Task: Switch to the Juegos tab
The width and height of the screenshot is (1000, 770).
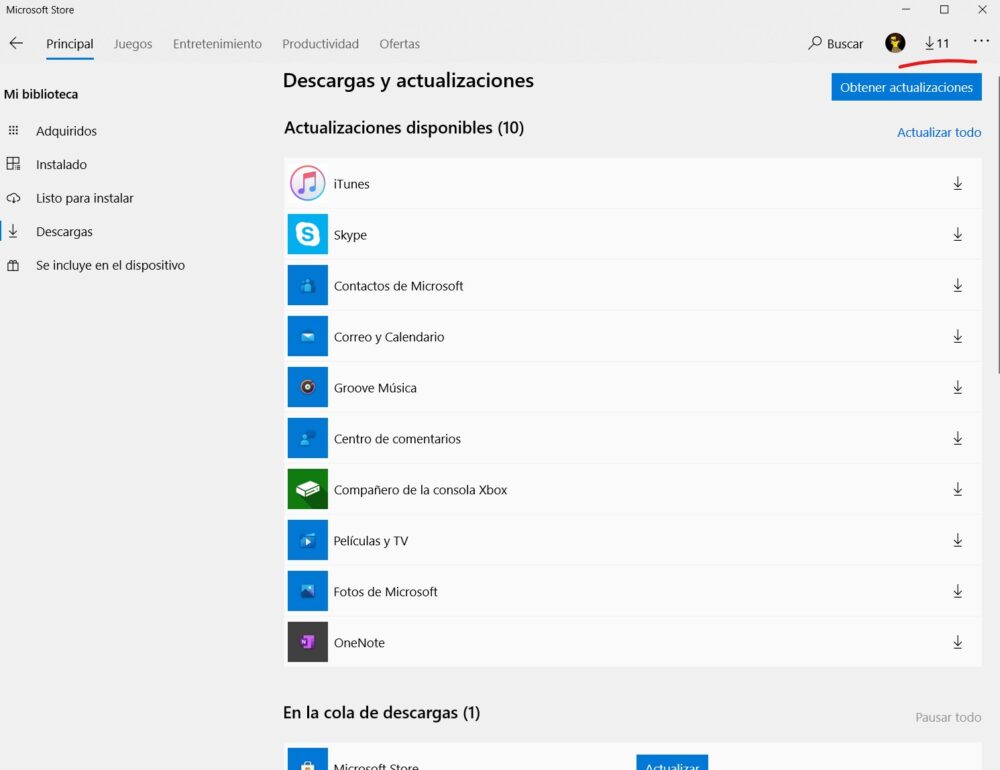Action: 132,44
